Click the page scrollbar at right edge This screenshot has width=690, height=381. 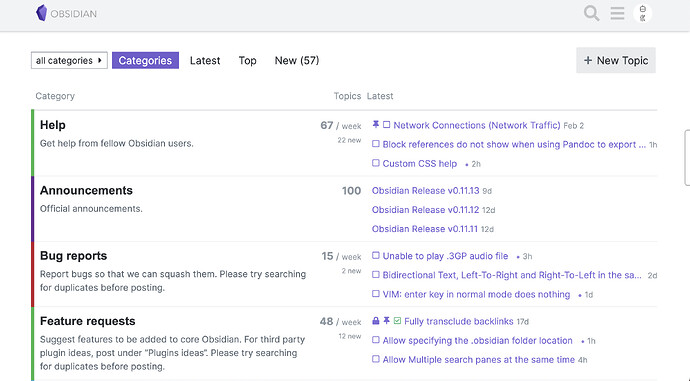(x=687, y=158)
